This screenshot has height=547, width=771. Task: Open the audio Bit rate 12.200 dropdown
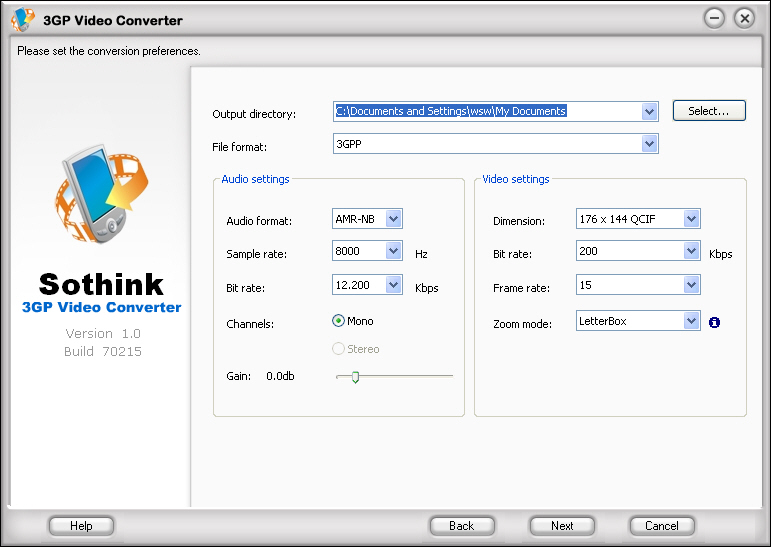click(393, 284)
